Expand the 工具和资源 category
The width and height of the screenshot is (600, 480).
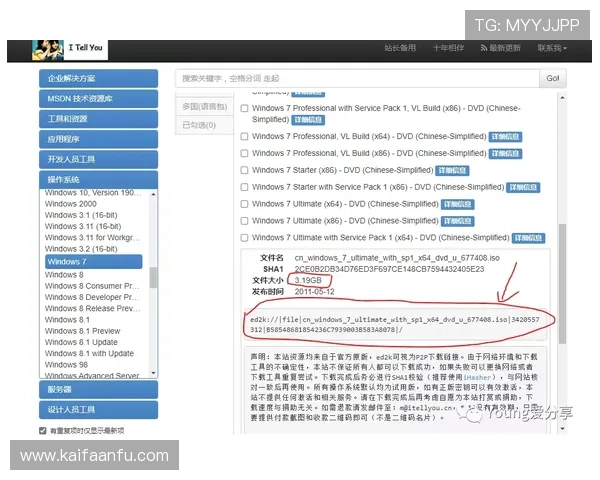click(x=98, y=119)
